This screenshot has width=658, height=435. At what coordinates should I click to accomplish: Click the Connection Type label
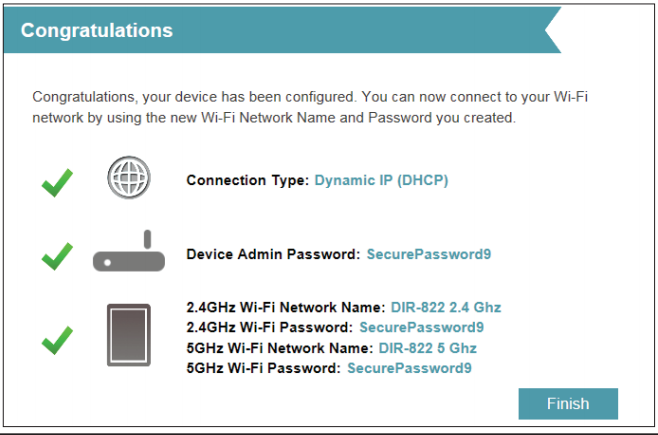pos(248,181)
